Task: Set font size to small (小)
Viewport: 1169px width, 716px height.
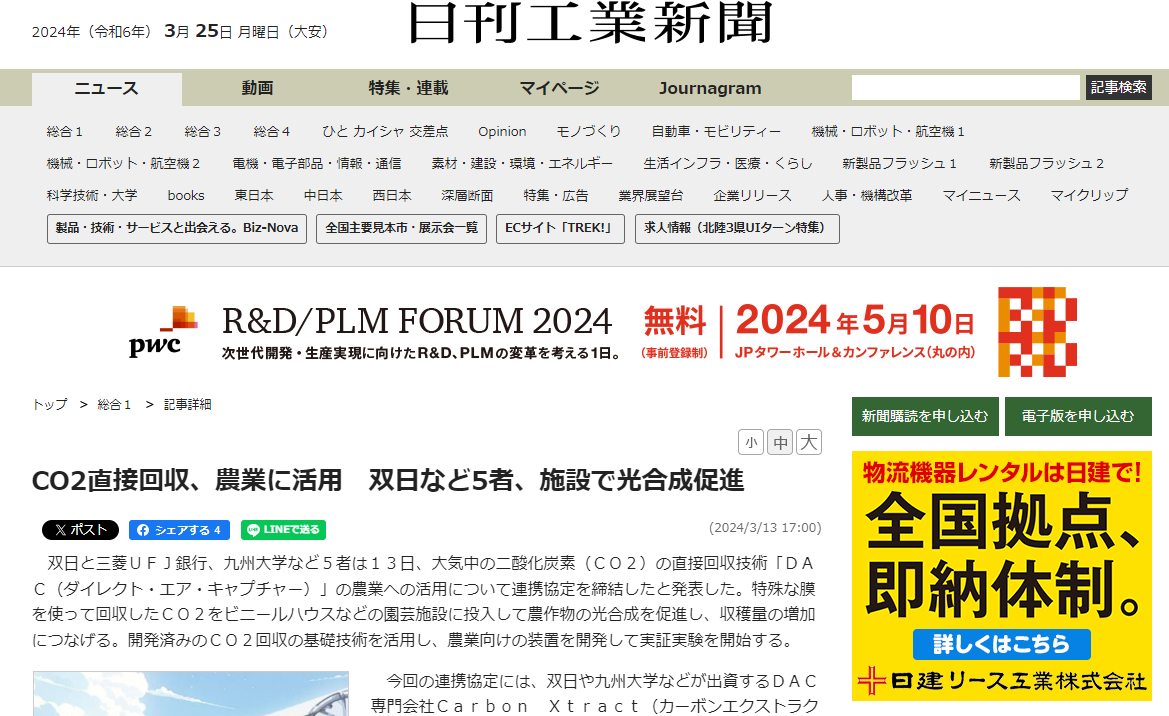Action: tap(750, 442)
